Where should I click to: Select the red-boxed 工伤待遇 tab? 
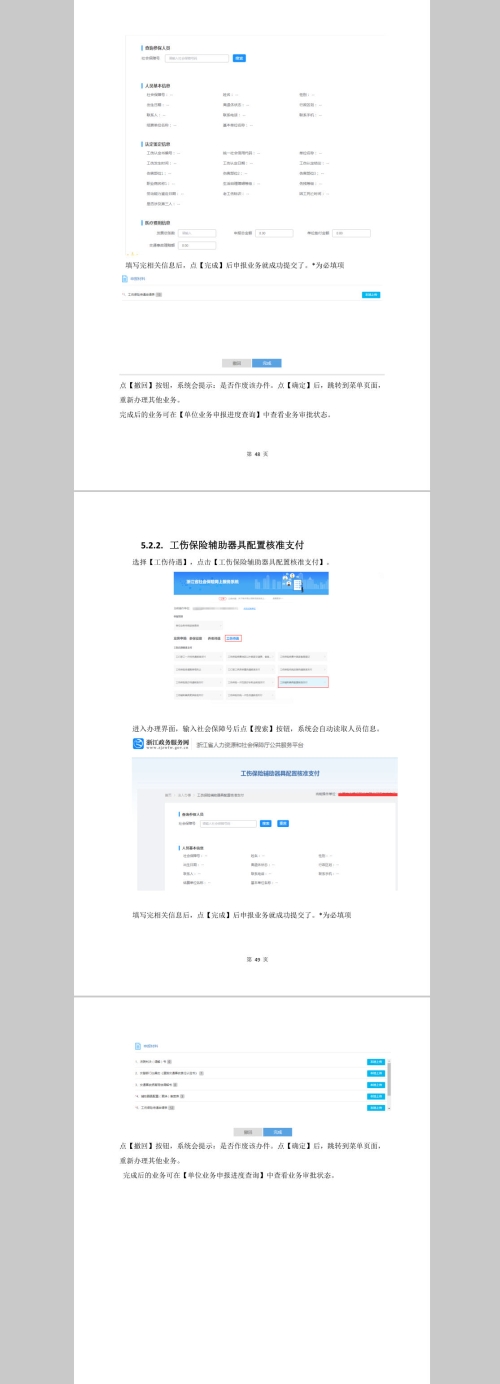(233, 637)
